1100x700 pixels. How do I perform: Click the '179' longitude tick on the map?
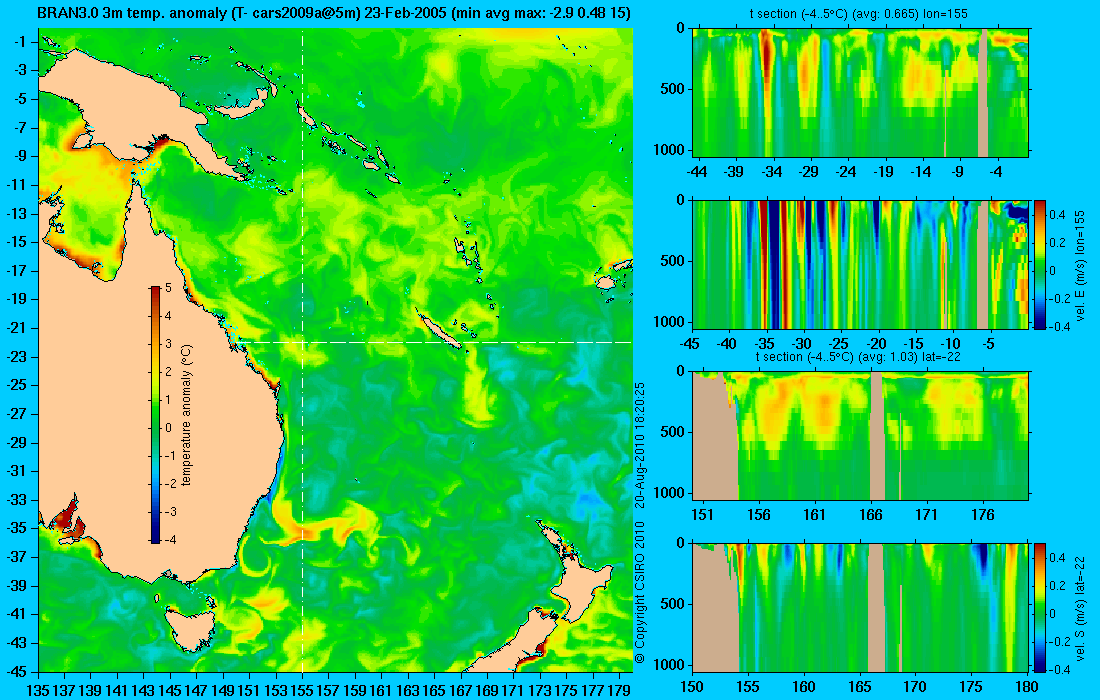(x=619, y=690)
